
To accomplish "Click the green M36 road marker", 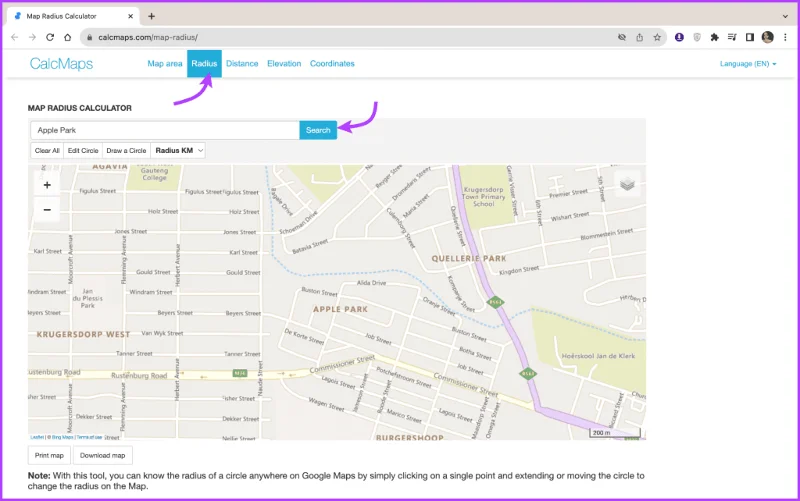I will coord(240,373).
